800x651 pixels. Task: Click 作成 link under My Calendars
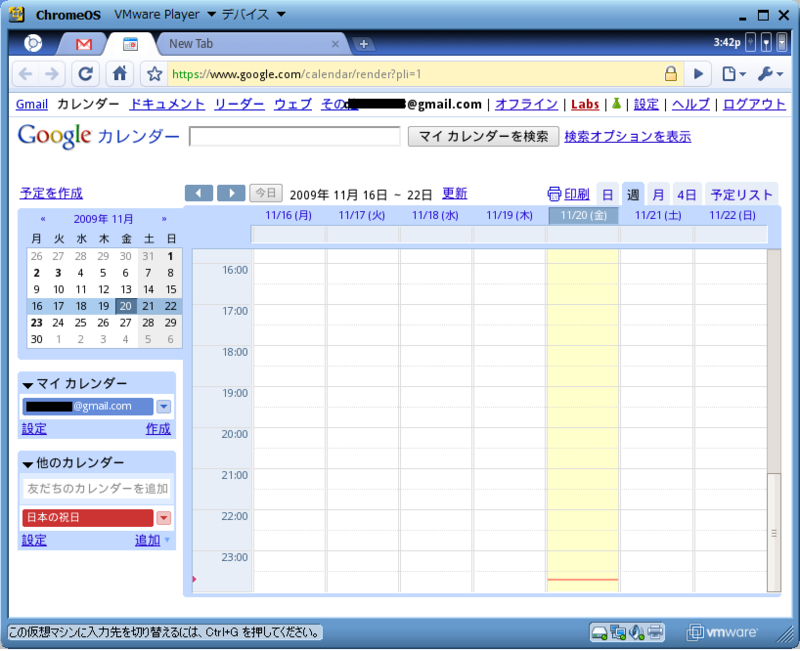158,429
